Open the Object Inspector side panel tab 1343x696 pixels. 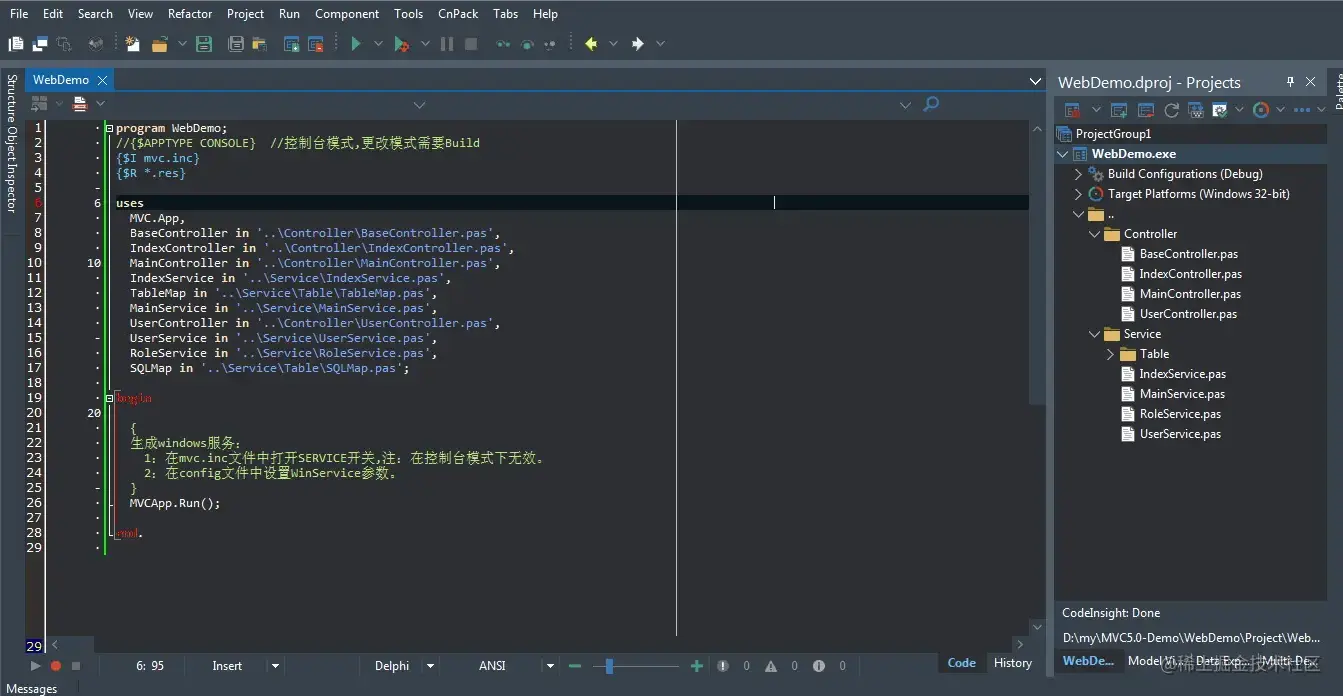12,168
